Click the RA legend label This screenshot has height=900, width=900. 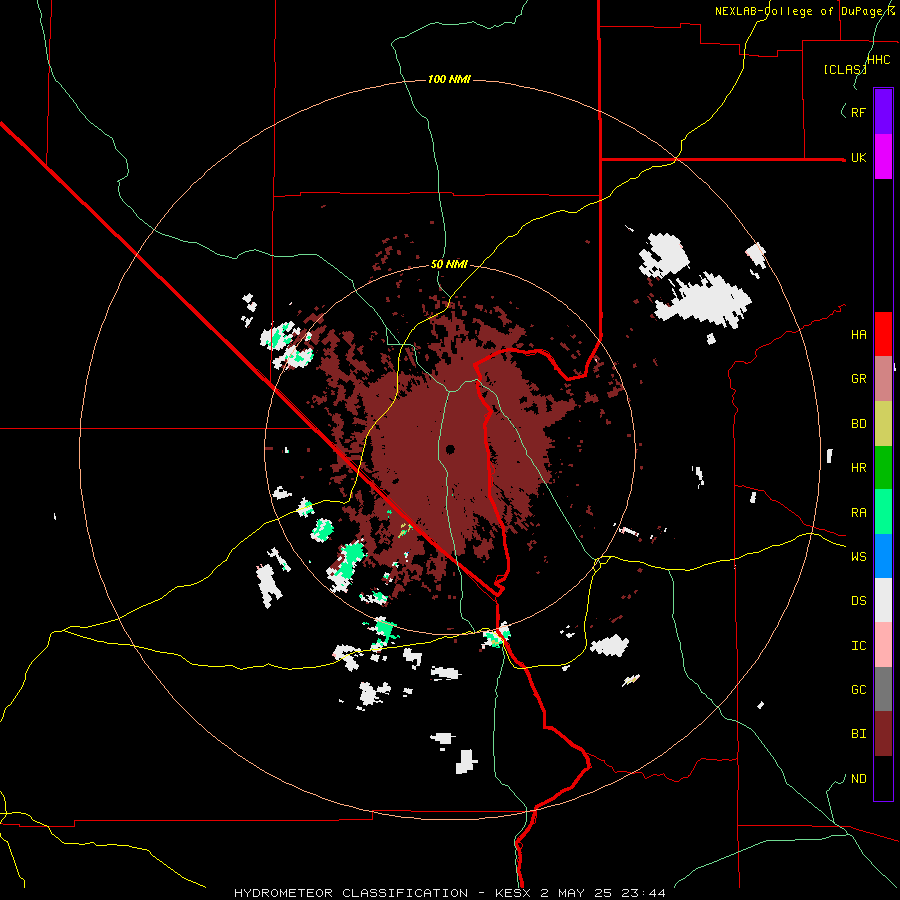pyautogui.click(x=858, y=513)
